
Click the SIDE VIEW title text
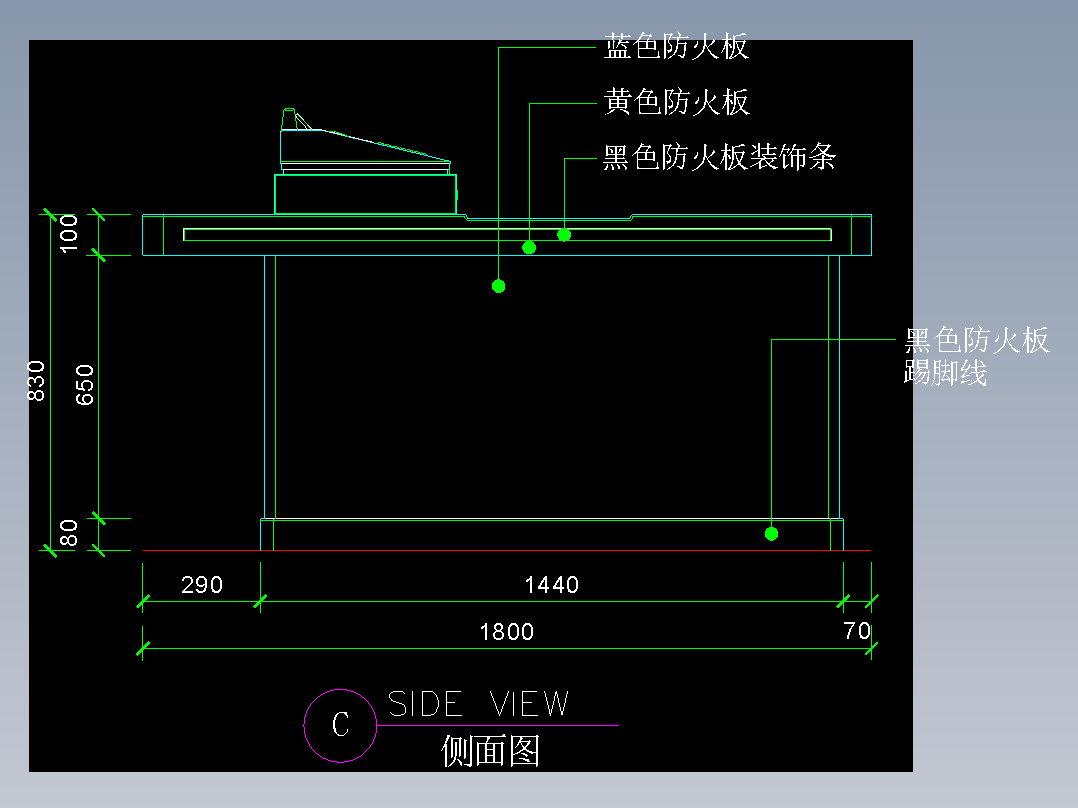[x=478, y=704]
